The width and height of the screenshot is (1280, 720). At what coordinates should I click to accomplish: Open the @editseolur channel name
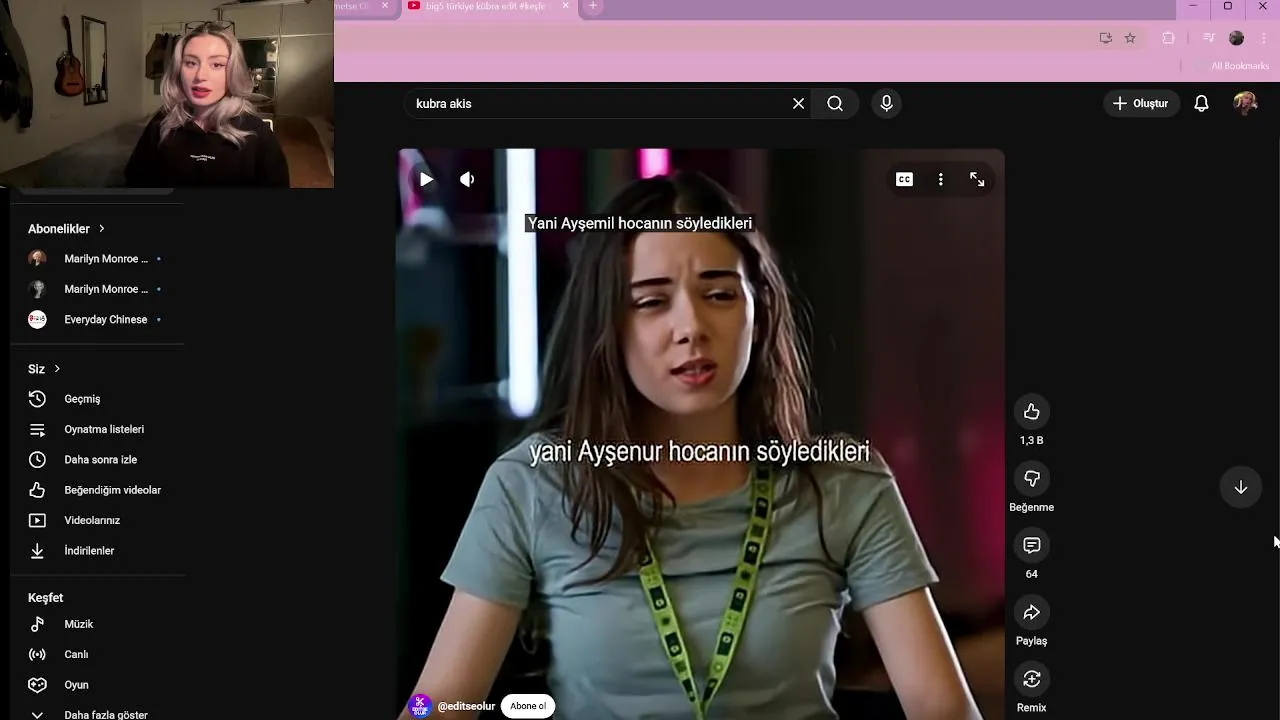466,706
